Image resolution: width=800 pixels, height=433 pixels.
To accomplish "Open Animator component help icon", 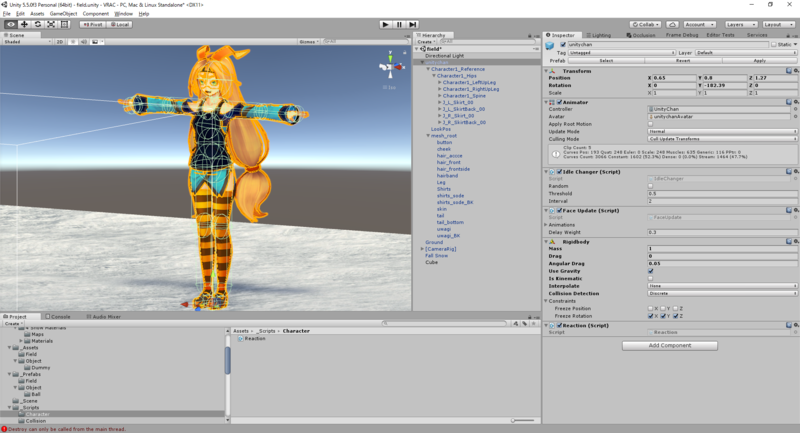I will click(x=789, y=102).
